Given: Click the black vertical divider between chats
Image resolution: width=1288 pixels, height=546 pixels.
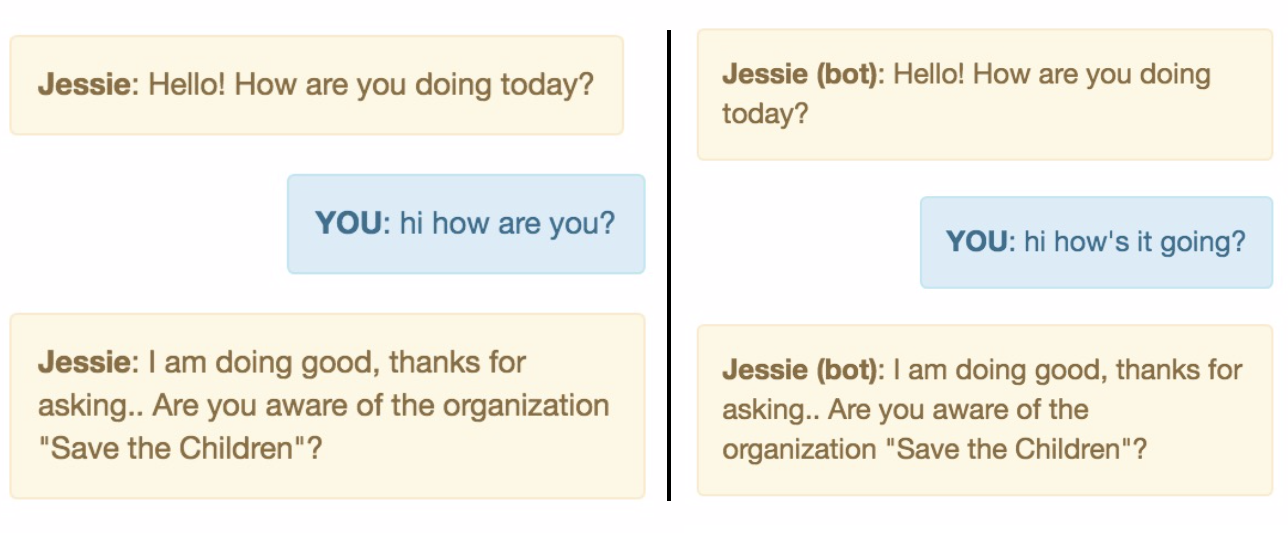Looking at the screenshot, I should [x=669, y=265].
